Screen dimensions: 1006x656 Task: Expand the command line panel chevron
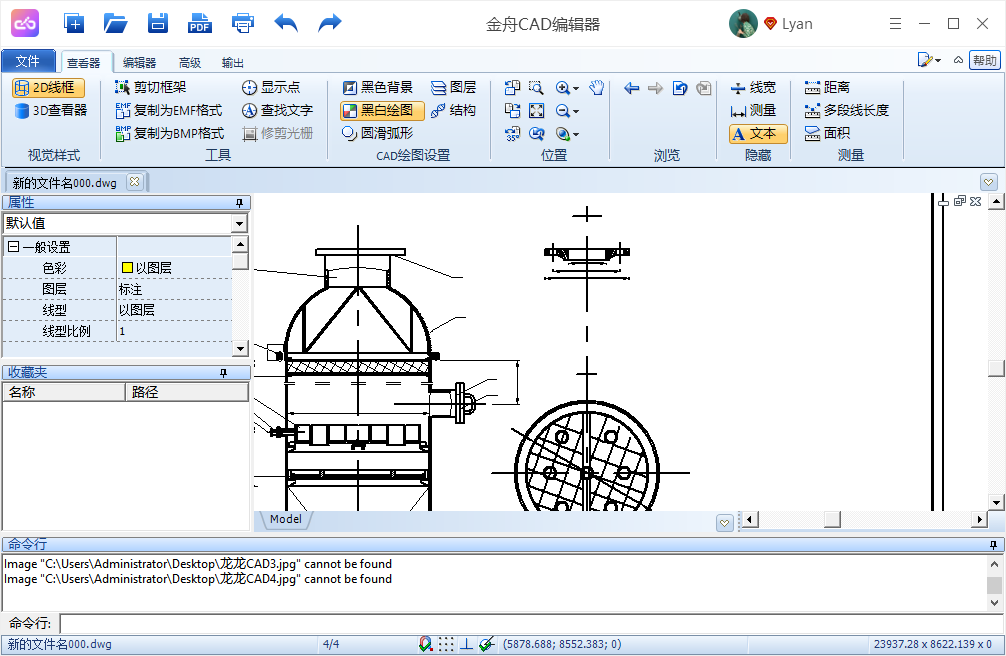click(724, 523)
